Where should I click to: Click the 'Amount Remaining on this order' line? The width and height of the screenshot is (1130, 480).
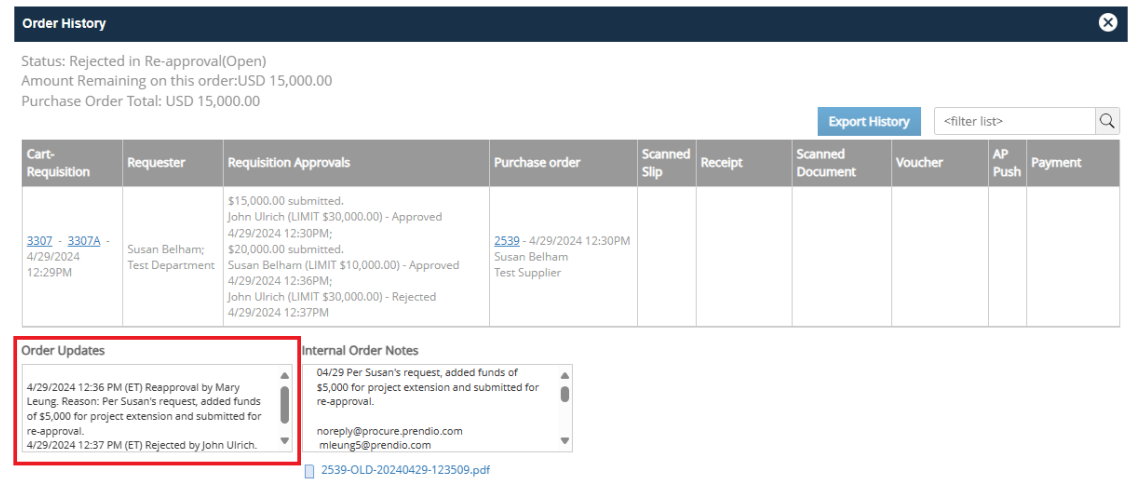tap(177, 81)
